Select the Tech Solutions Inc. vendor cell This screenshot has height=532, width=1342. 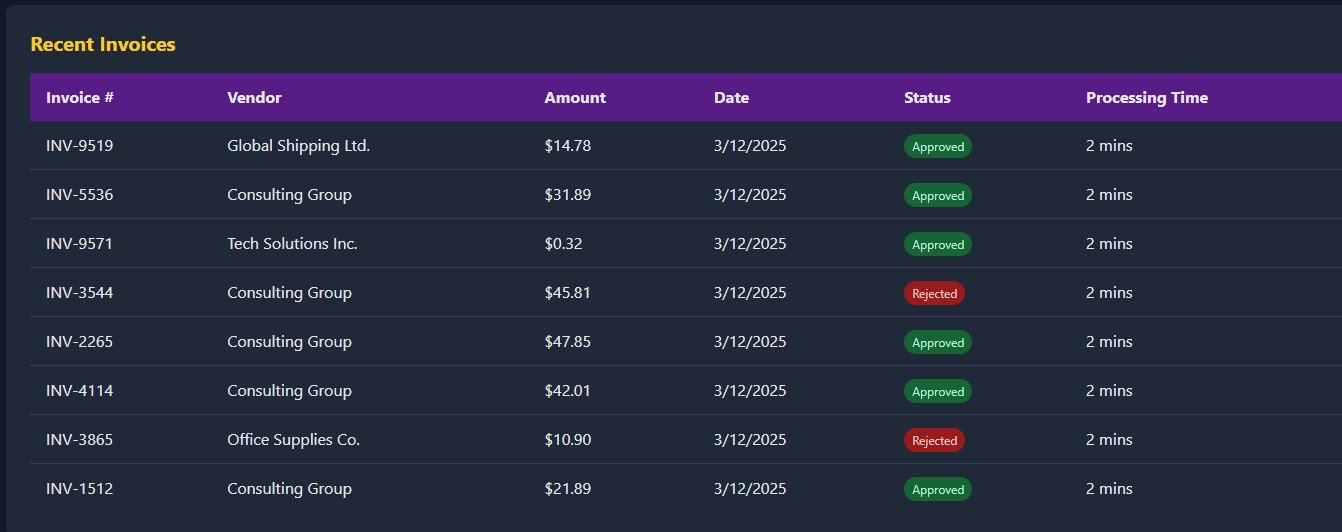pos(292,244)
